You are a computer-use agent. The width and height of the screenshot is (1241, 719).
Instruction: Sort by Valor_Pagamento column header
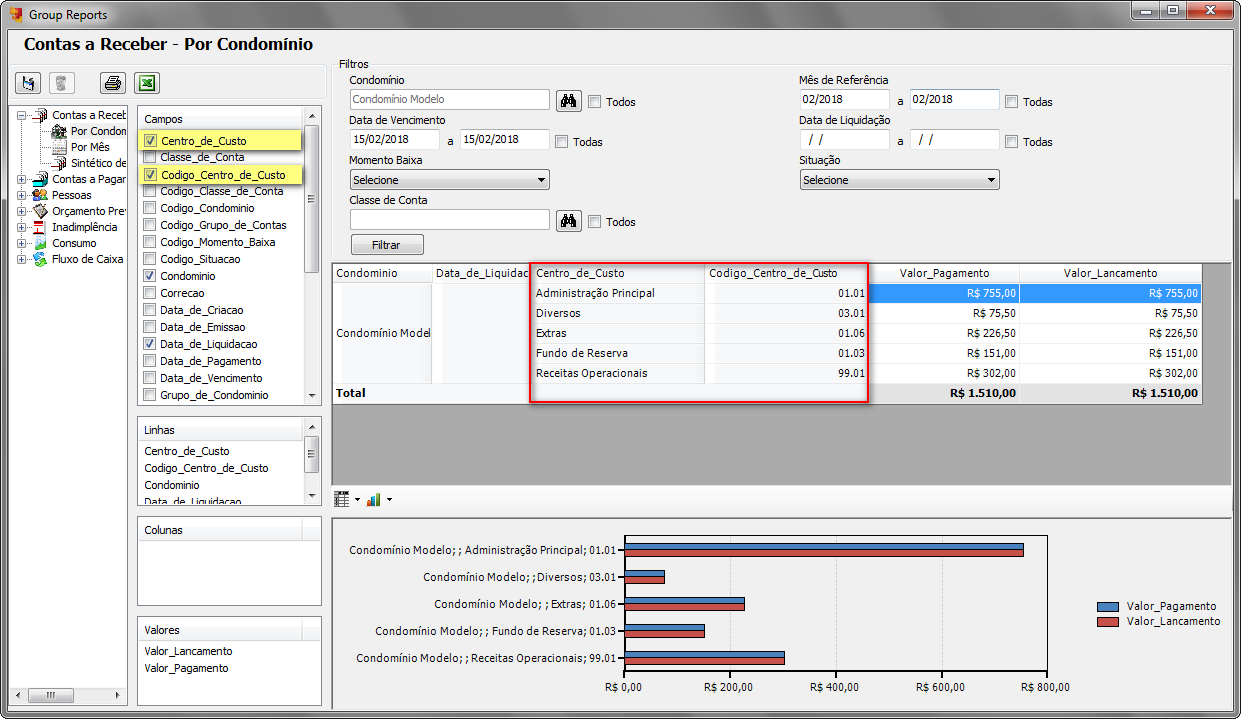[x=944, y=273]
